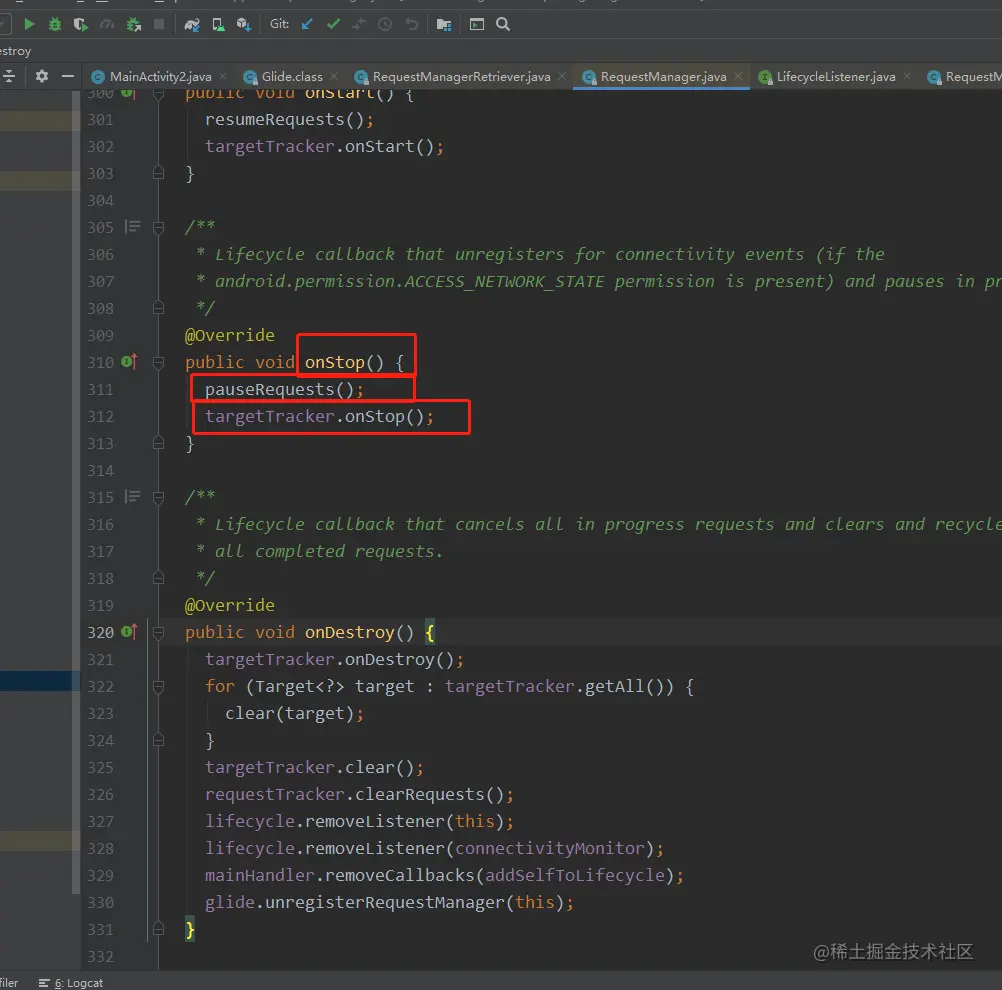The height and width of the screenshot is (990, 1002).
Task: Click override gutter icon on line 320
Action: 129,631
